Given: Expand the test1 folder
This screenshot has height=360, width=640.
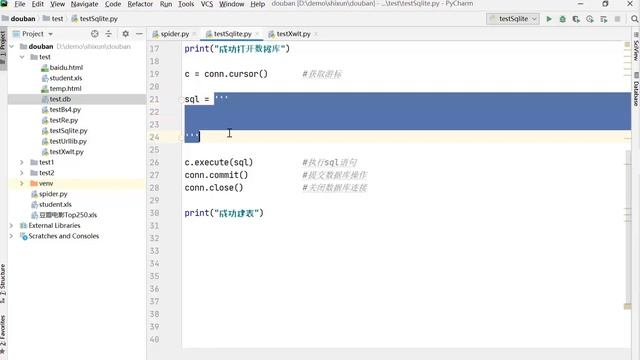Looking at the screenshot, I should (22, 162).
